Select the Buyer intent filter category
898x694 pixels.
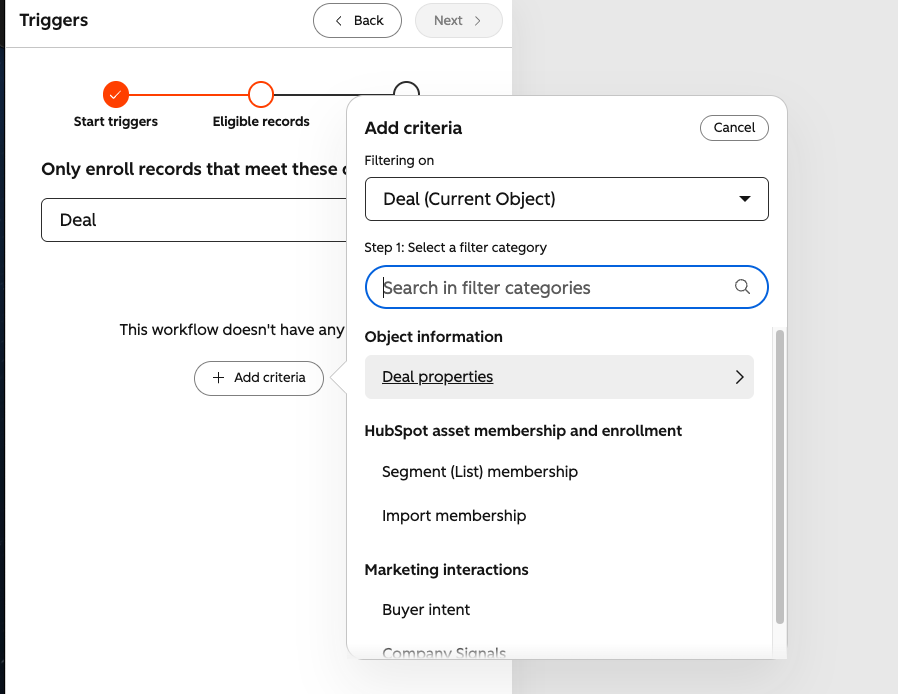tap(426, 609)
